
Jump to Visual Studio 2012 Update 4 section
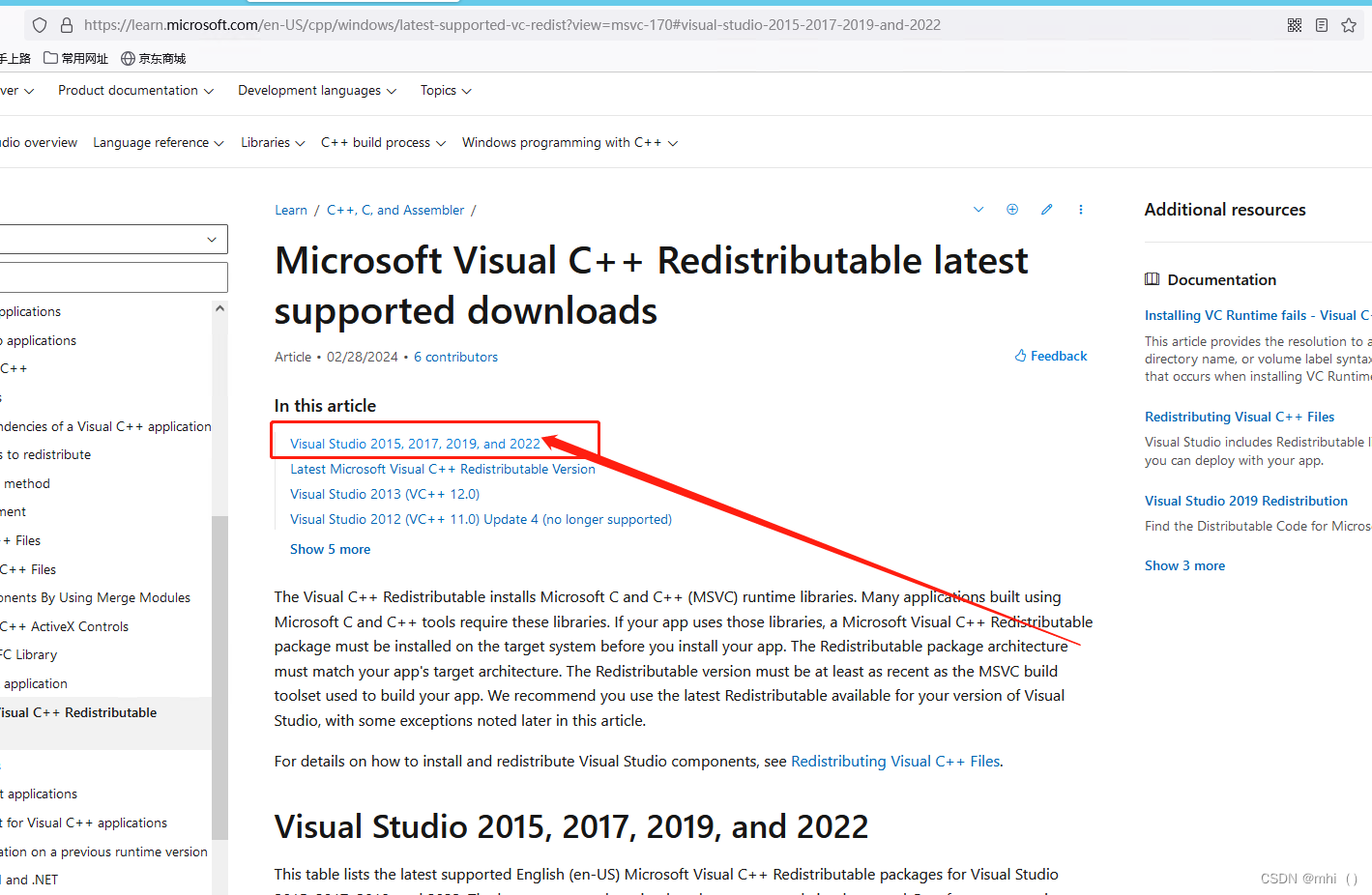tap(481, 519)
